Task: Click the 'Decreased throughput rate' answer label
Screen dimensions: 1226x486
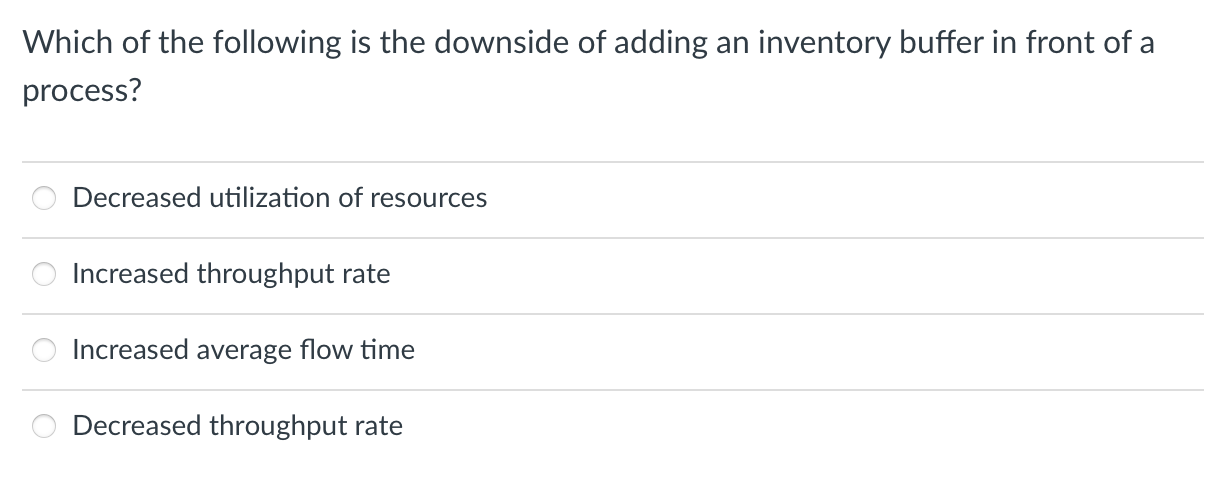Action: click(x=237, y=426)
